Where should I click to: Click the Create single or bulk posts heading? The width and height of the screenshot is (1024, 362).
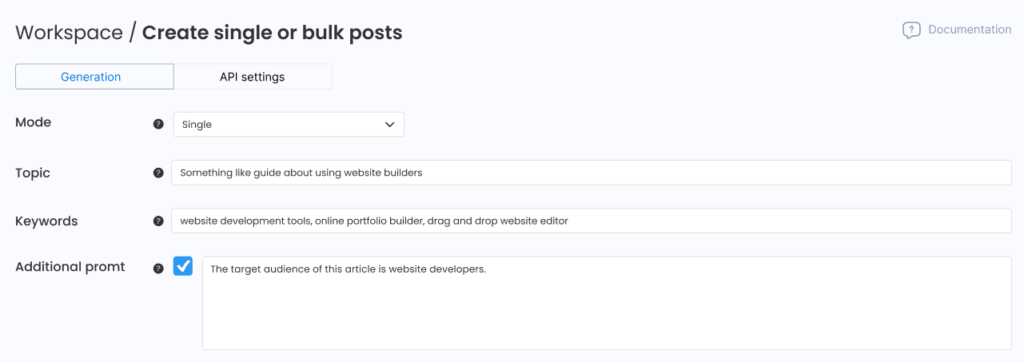coord(272,32)
